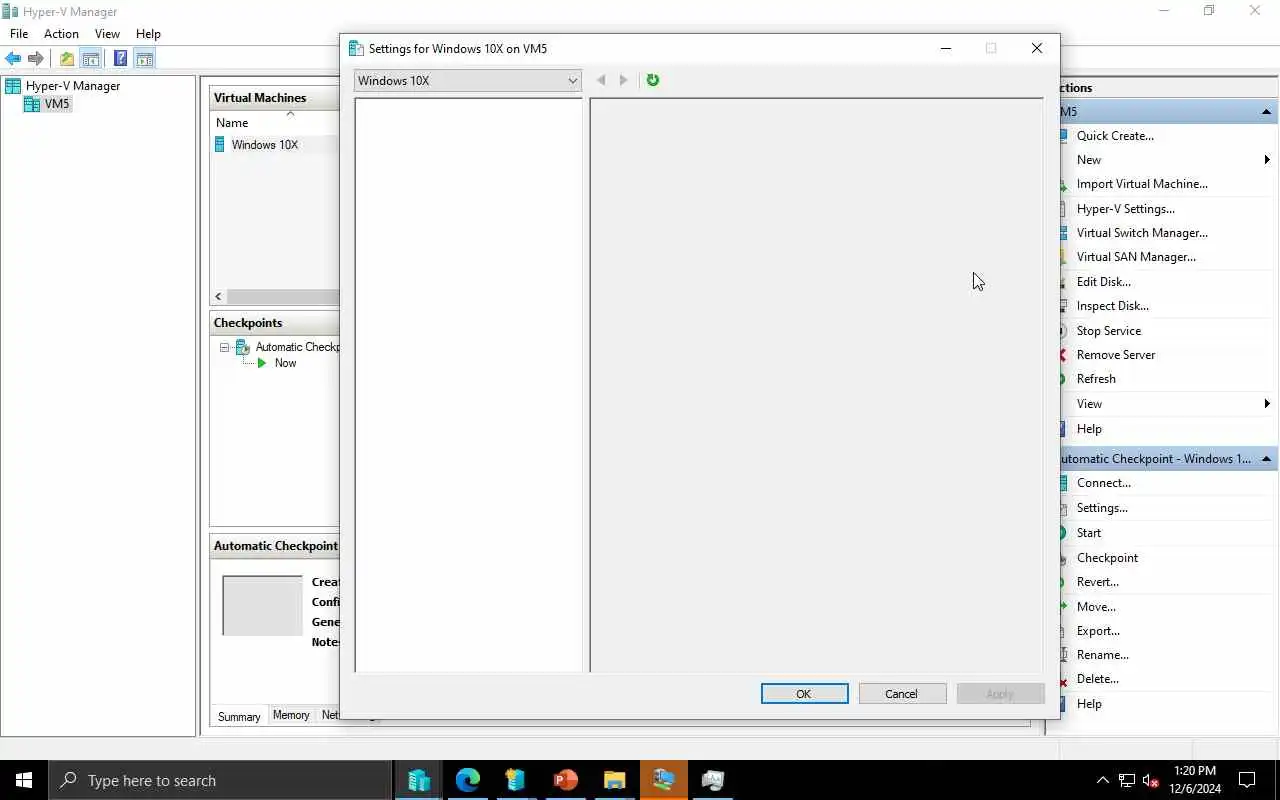The width and height of the screenshot is (1280, 800).
Task: Click the Automatic Checkpoint tree icon
Action: pos(243,347)
